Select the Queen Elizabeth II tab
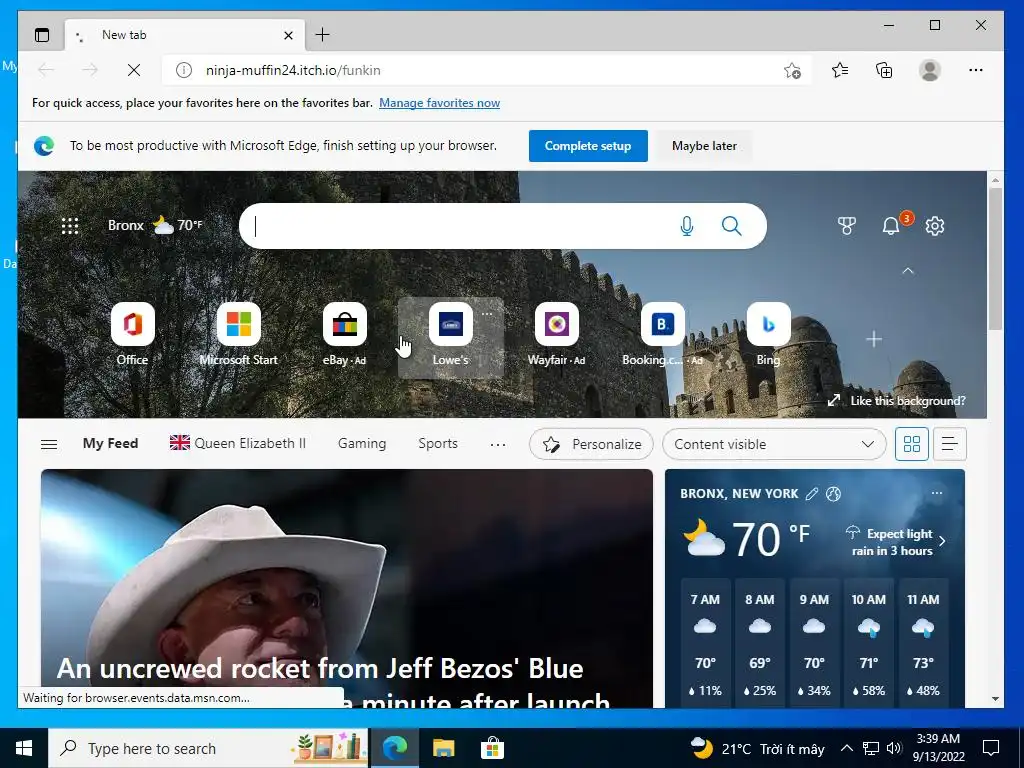The width and height of the screenshot is (1024, 768). (238, 443)
